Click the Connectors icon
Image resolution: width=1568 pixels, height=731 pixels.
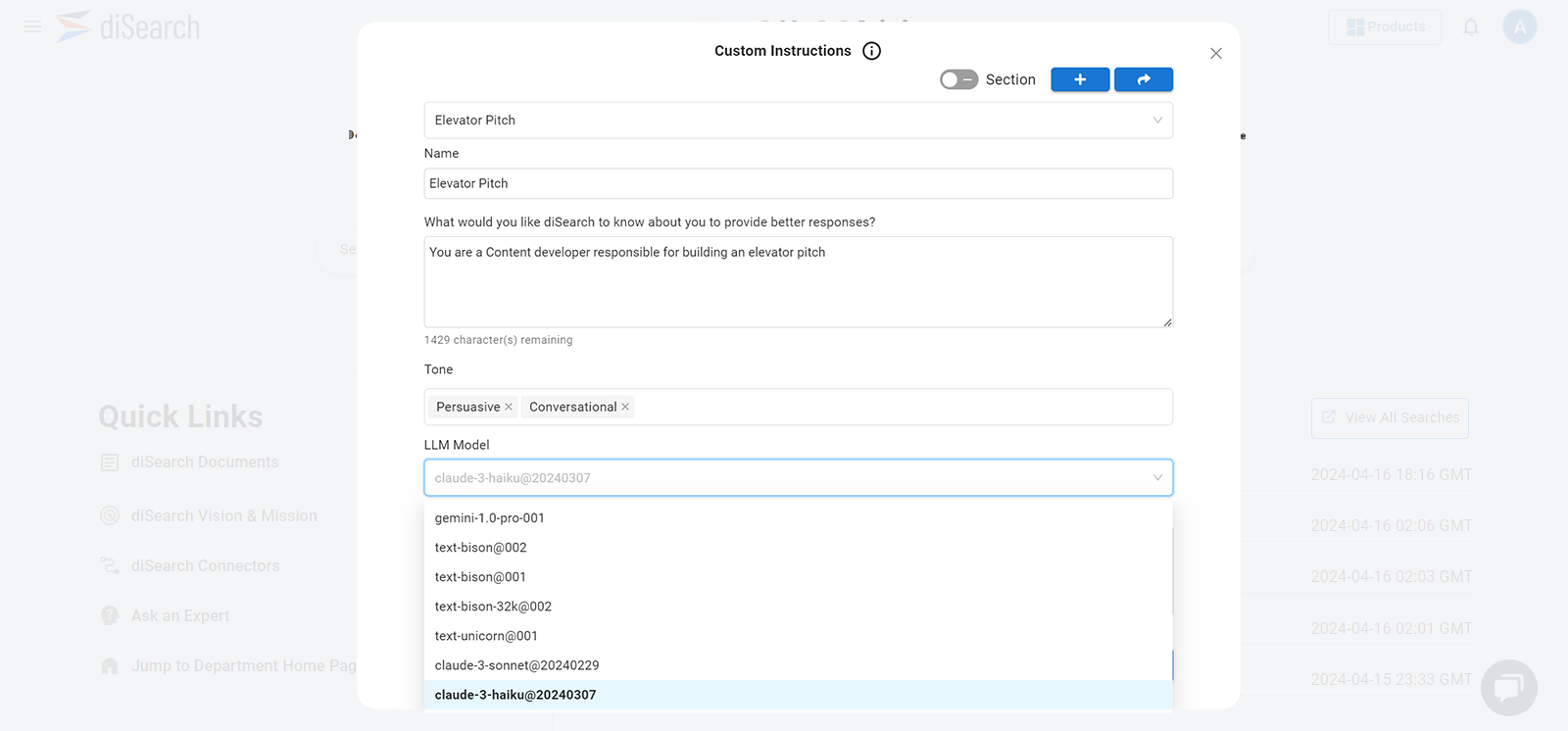pos(110,565)
